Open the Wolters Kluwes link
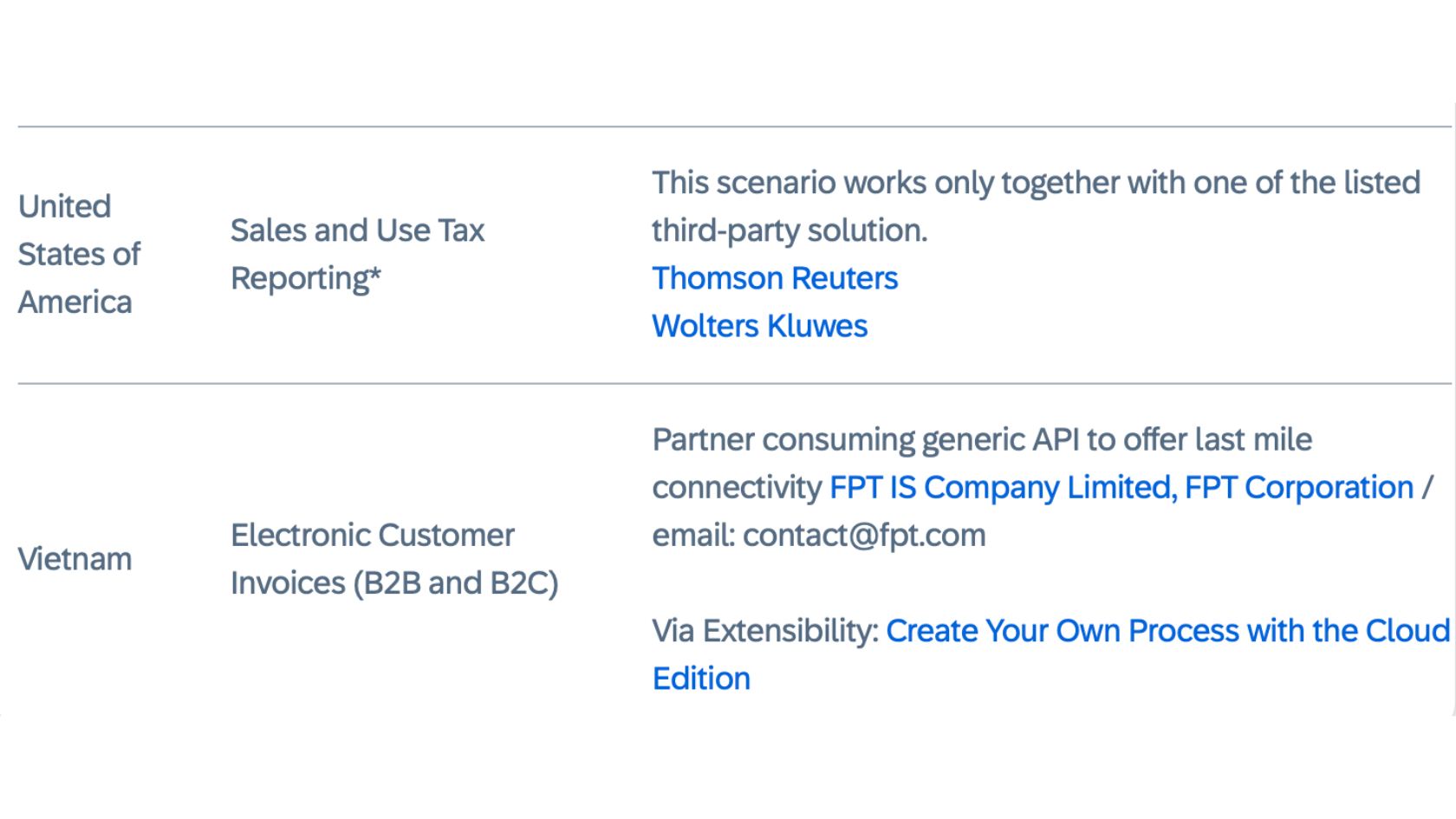The height and width of the screenshot is (819, 1456). (759, 326)
